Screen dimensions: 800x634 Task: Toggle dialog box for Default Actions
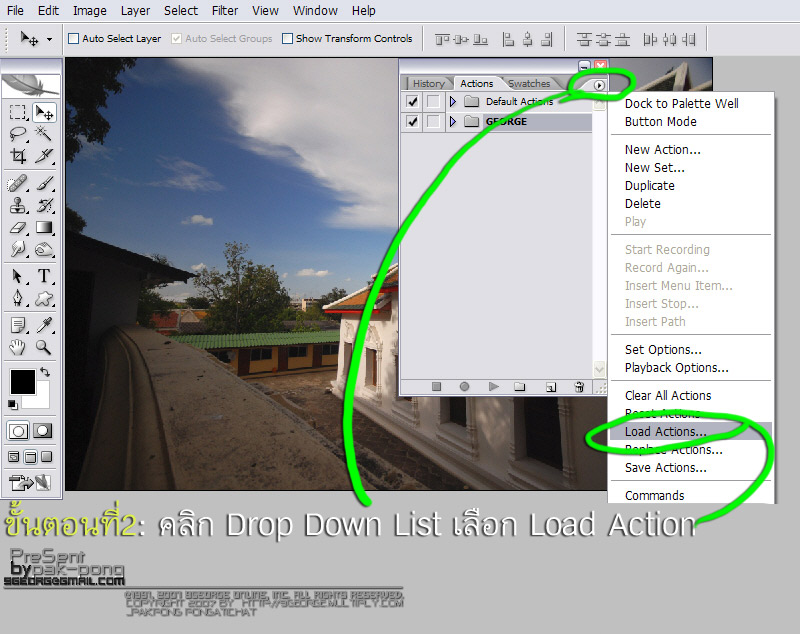pos(433,102)
